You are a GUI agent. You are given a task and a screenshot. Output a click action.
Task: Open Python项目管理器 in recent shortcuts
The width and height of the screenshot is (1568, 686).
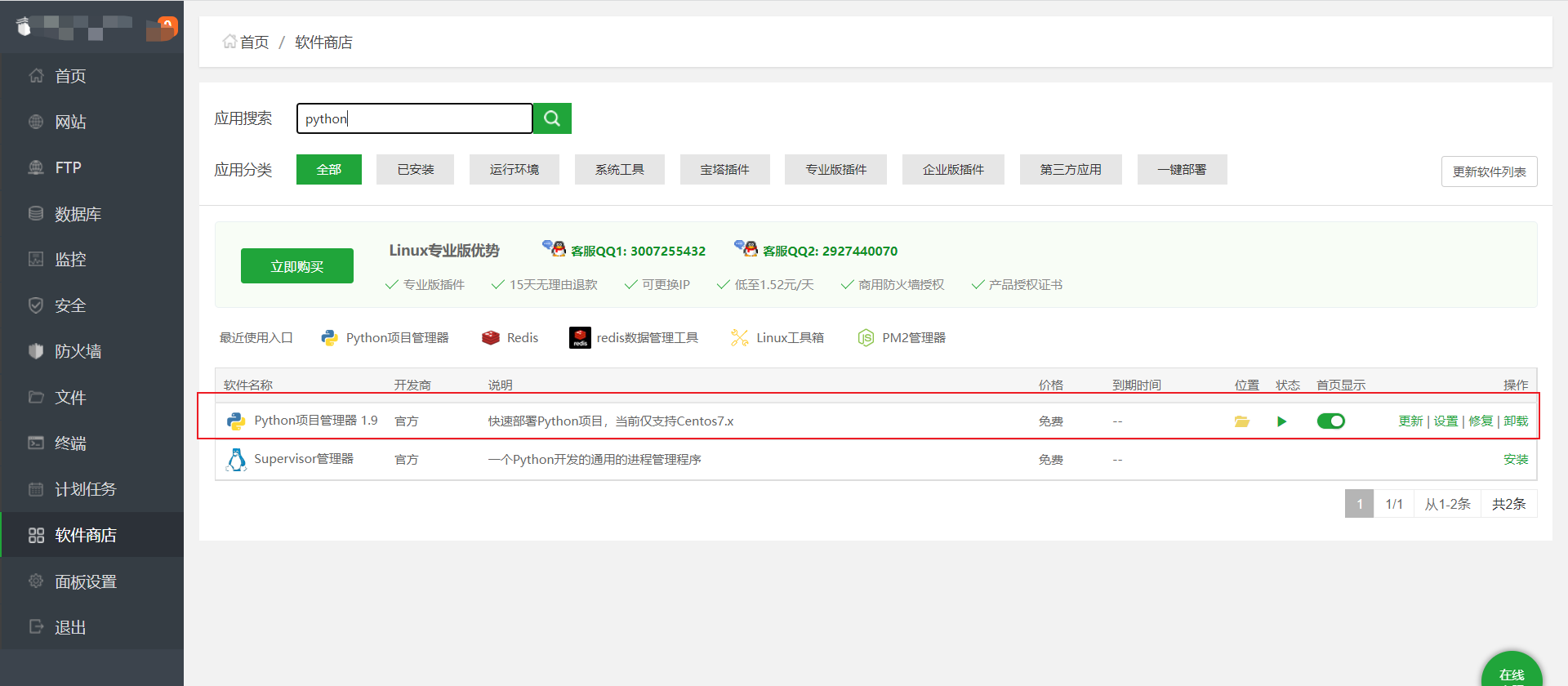point(385,338)
